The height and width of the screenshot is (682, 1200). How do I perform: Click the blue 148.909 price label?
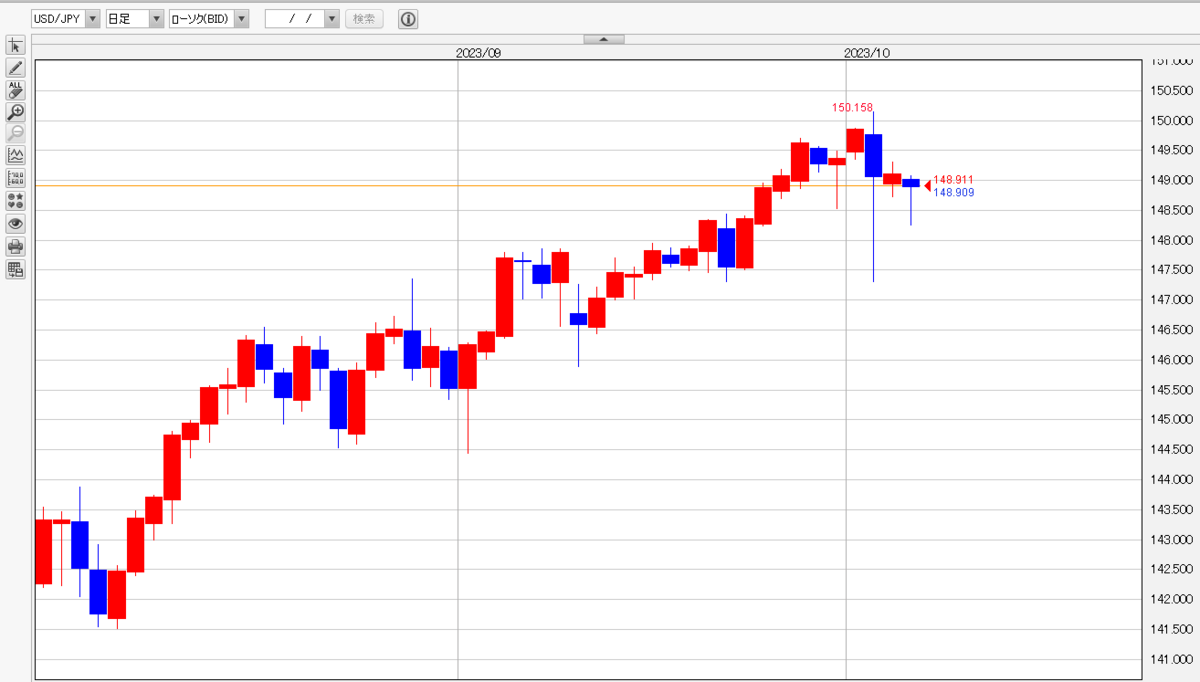point(954,192)
